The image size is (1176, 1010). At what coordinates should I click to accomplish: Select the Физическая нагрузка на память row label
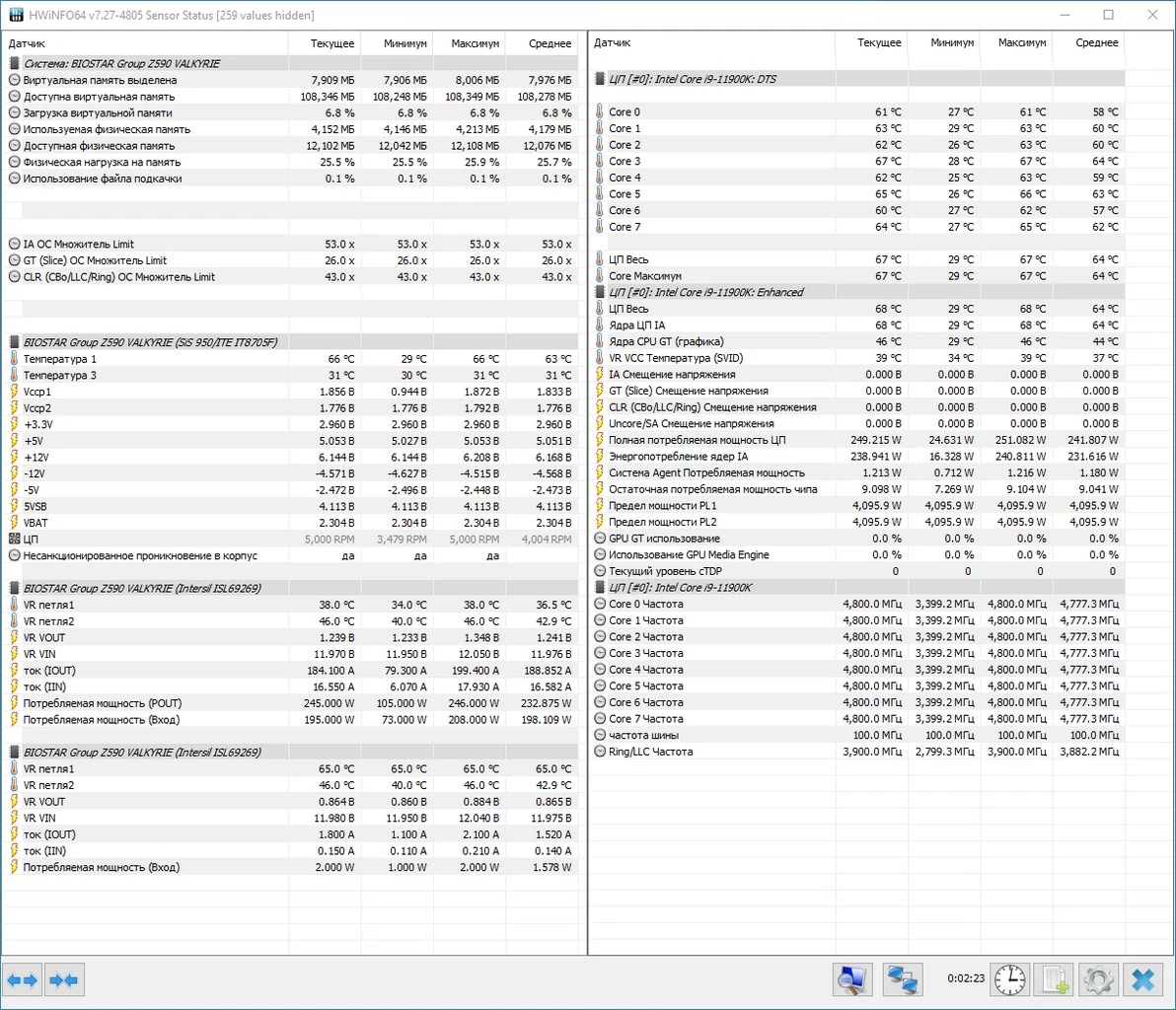(x=102, y=162)
